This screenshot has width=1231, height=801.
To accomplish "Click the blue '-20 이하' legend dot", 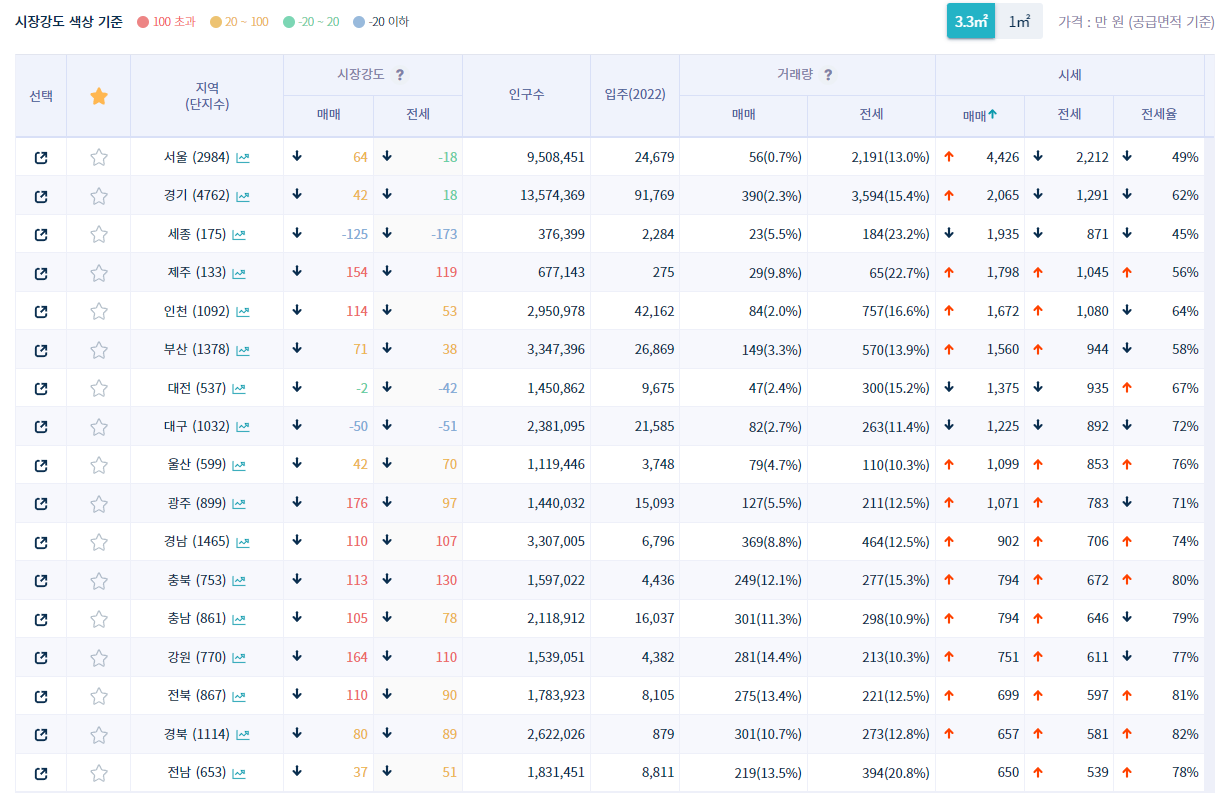I will coord(359,22).
